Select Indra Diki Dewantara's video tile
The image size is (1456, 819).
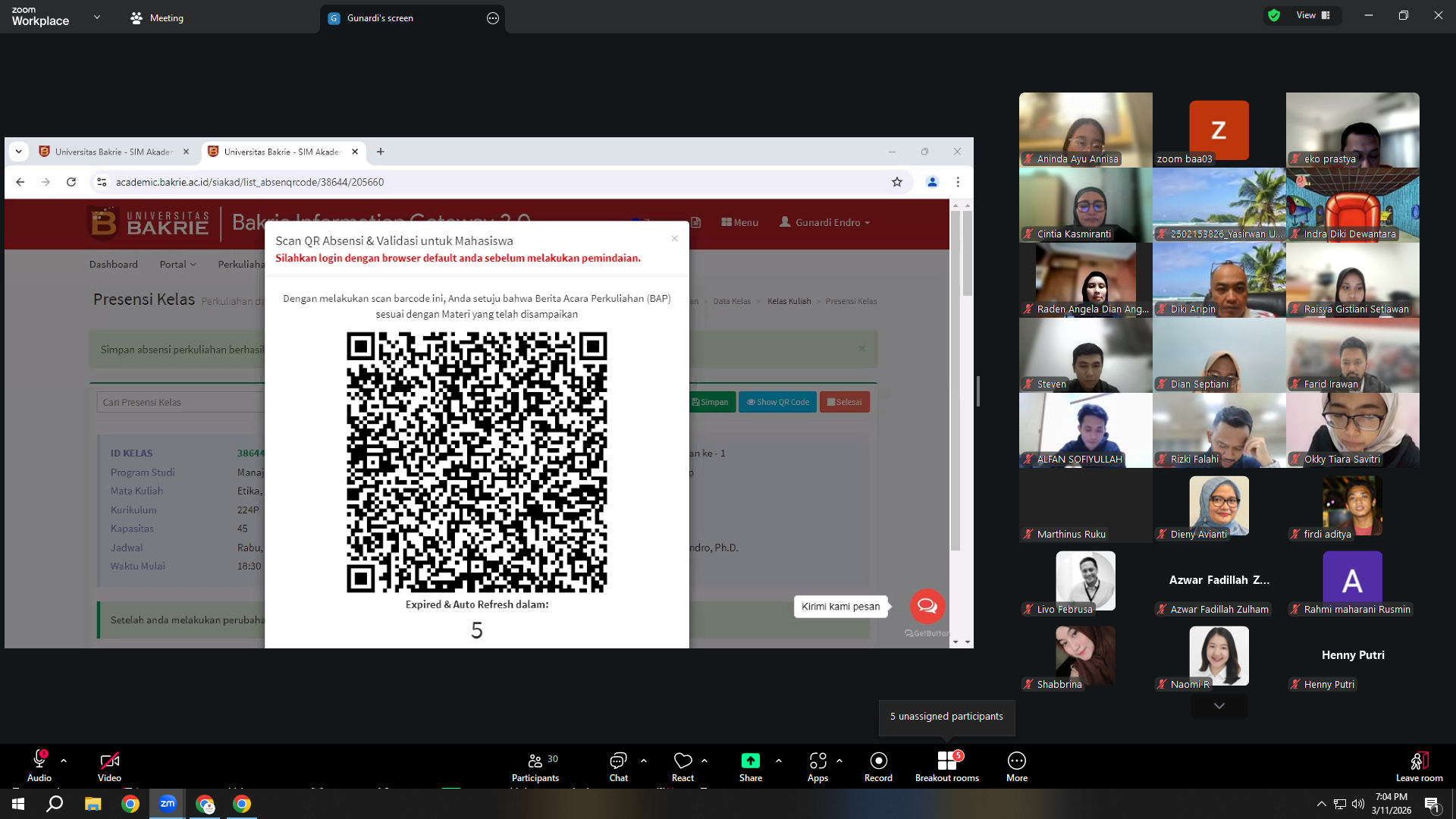1353,205
